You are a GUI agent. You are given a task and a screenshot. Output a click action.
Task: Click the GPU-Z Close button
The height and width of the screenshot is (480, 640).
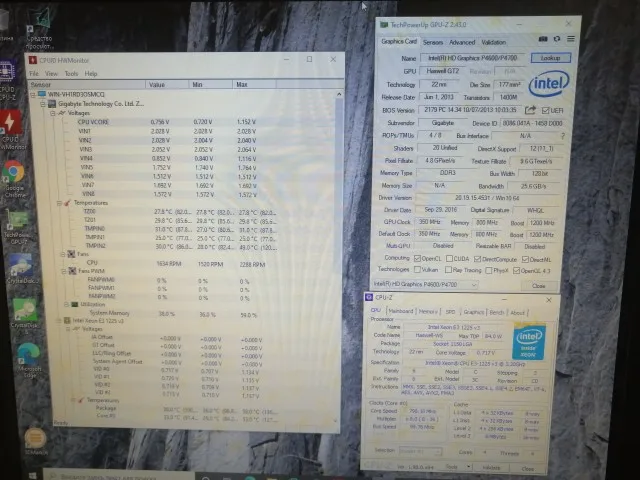tap(538, 286)
